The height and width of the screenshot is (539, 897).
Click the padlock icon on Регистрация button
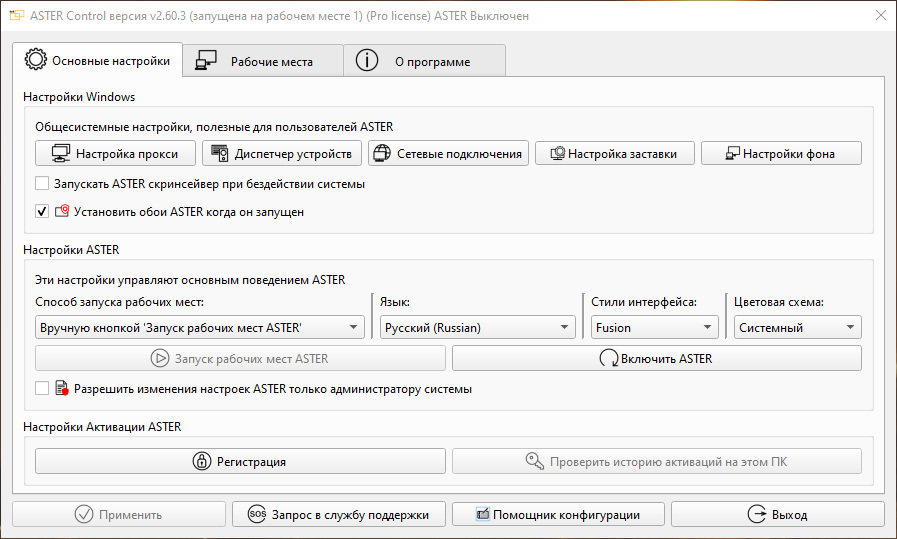201,461
